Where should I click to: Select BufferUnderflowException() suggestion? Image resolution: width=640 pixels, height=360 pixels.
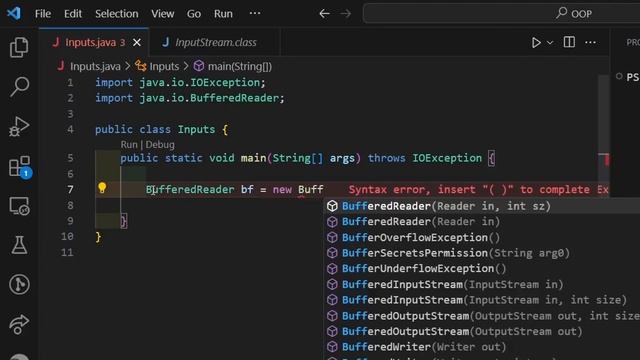click(x=482, y=269)
